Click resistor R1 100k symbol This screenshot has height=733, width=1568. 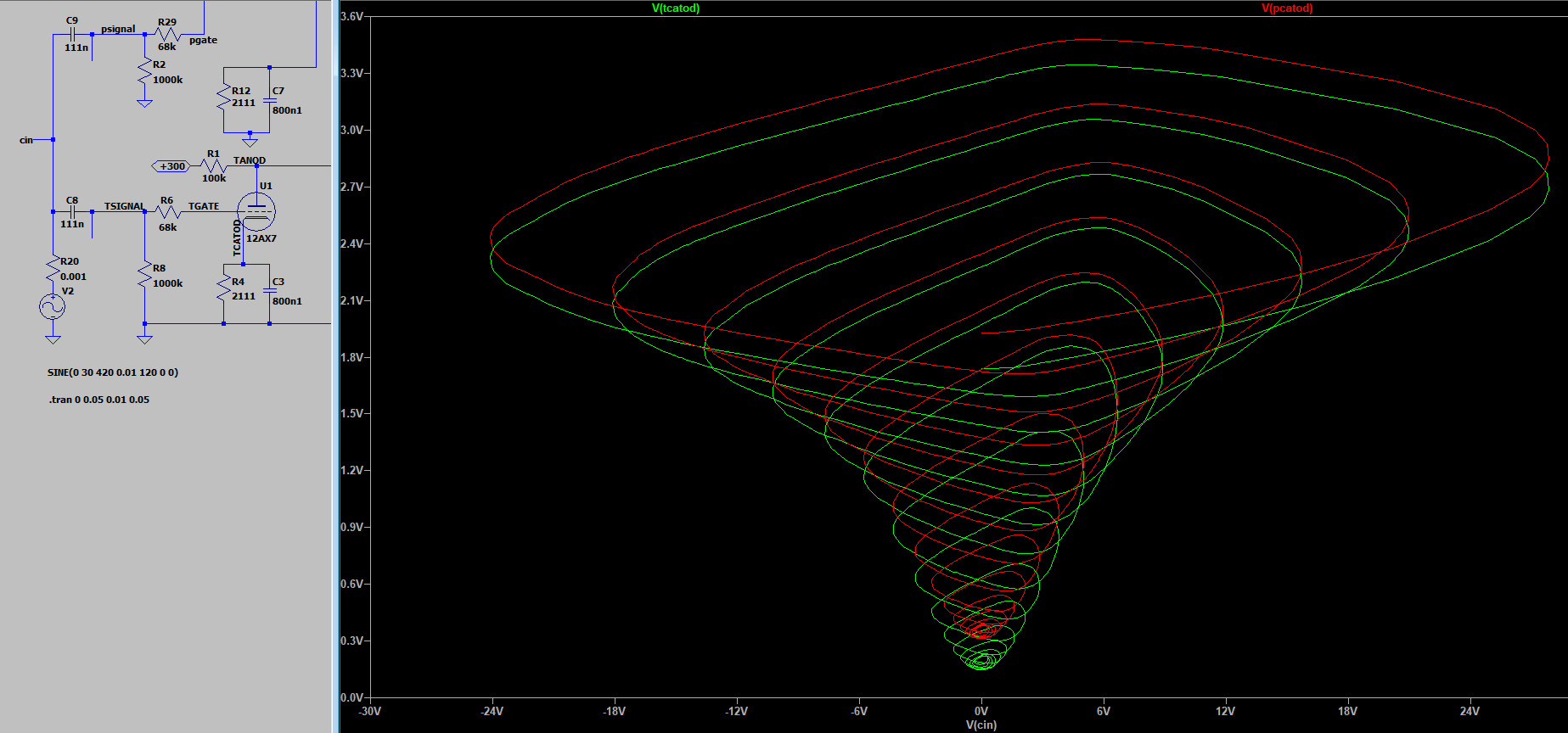click(x=213, y=166)
